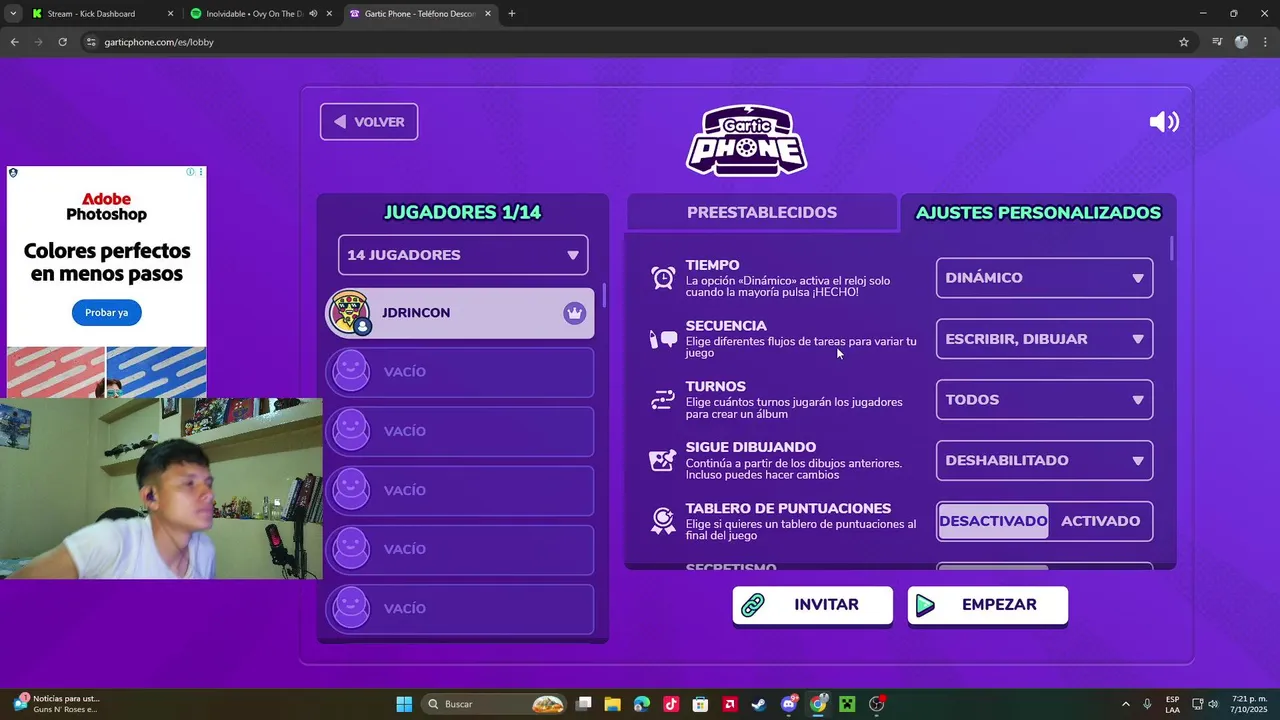Open AMD software from the taskbar
The image size is (1280, 720).
click(730, 704)
